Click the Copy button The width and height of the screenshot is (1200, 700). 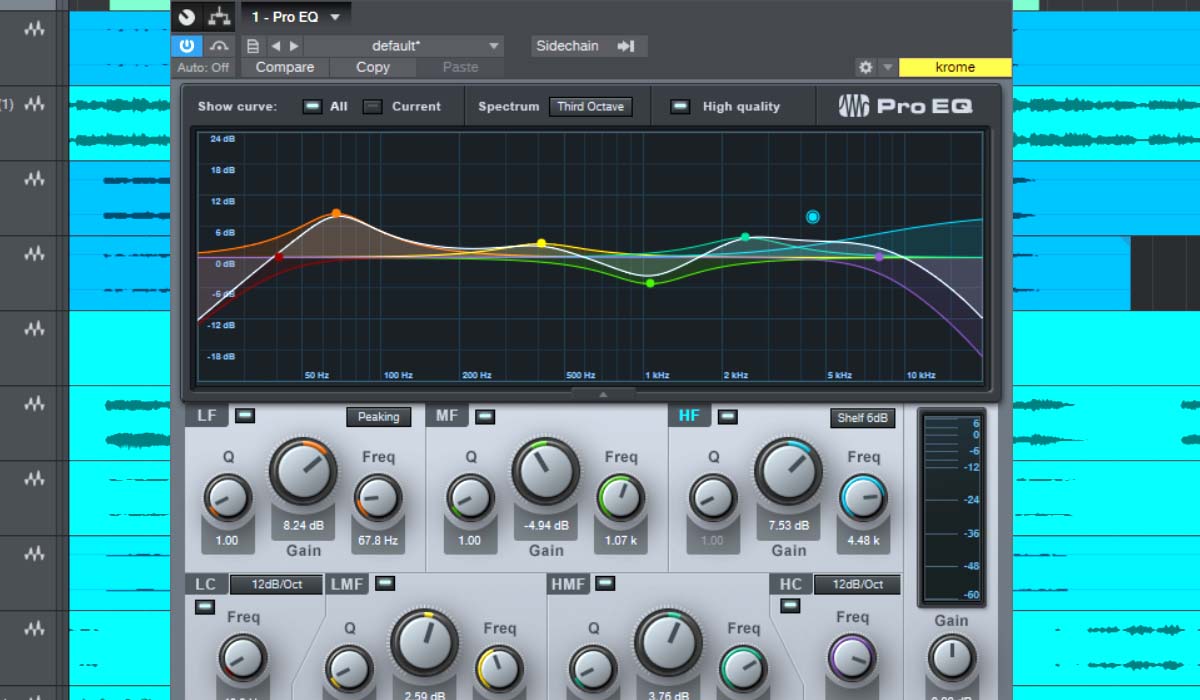(372, 67)
